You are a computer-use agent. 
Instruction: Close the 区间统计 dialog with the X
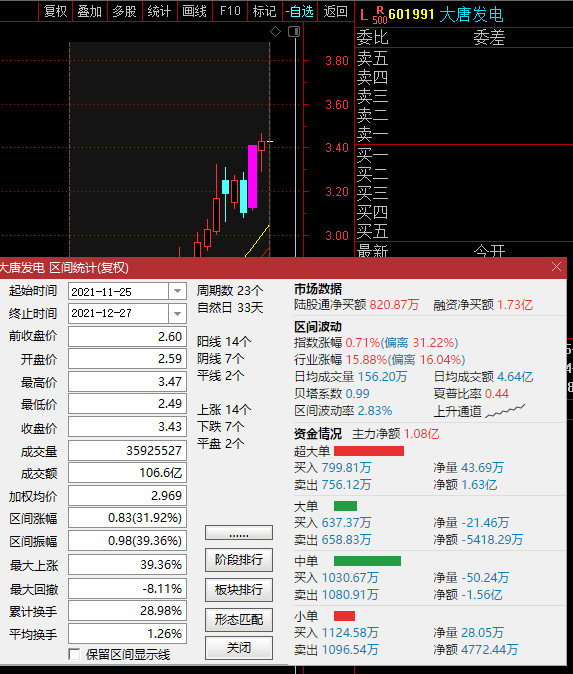(x=556, y=267)
